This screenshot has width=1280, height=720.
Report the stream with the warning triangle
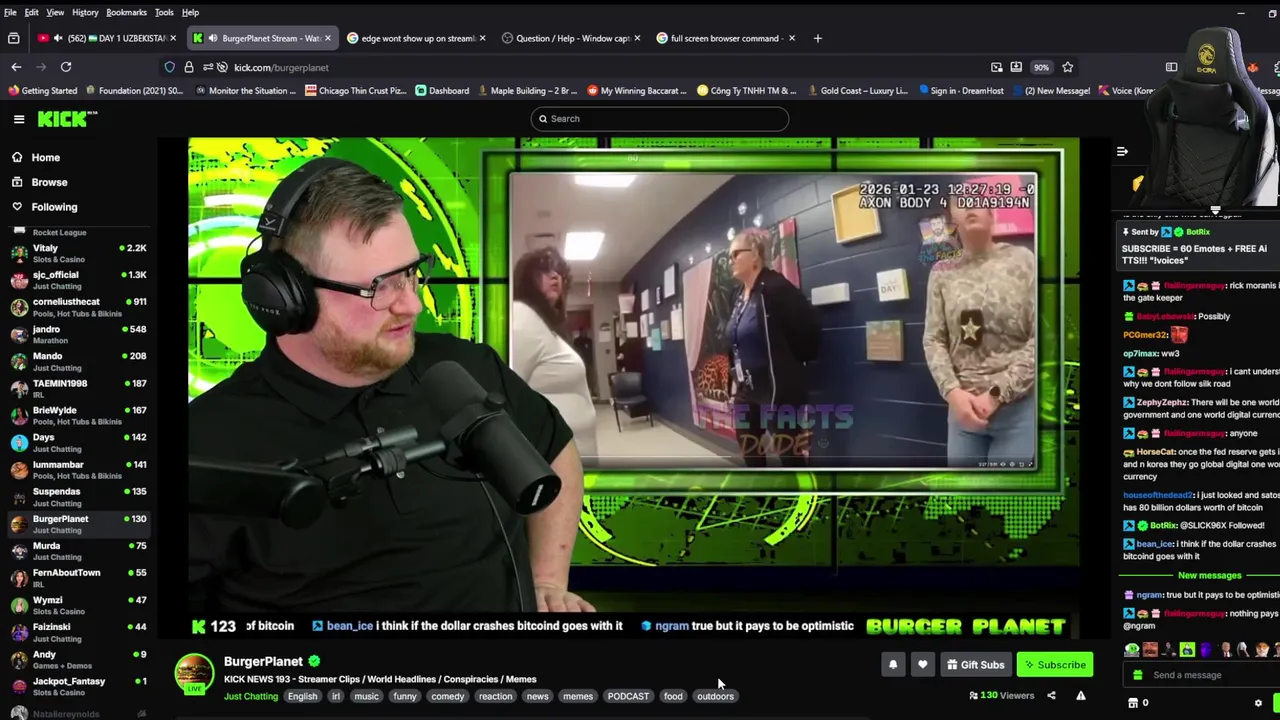tap(1081, 696)
